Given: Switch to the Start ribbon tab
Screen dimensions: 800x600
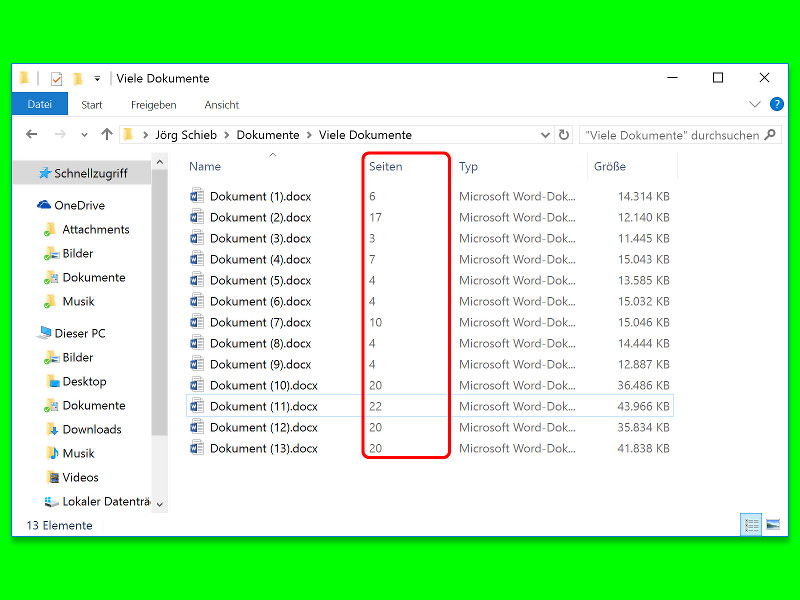Looking at the screenshot, I should [x=92, y=105].
